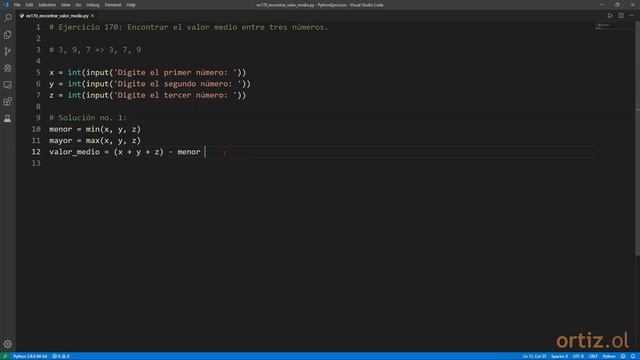
Task: Open the Remote Explorer view
Action: 8,85
